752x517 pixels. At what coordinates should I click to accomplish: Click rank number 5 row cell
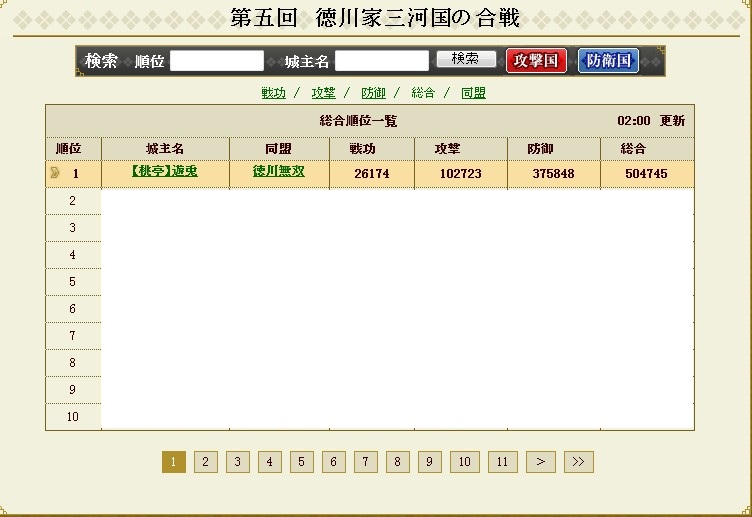click(x=73, y=282)
